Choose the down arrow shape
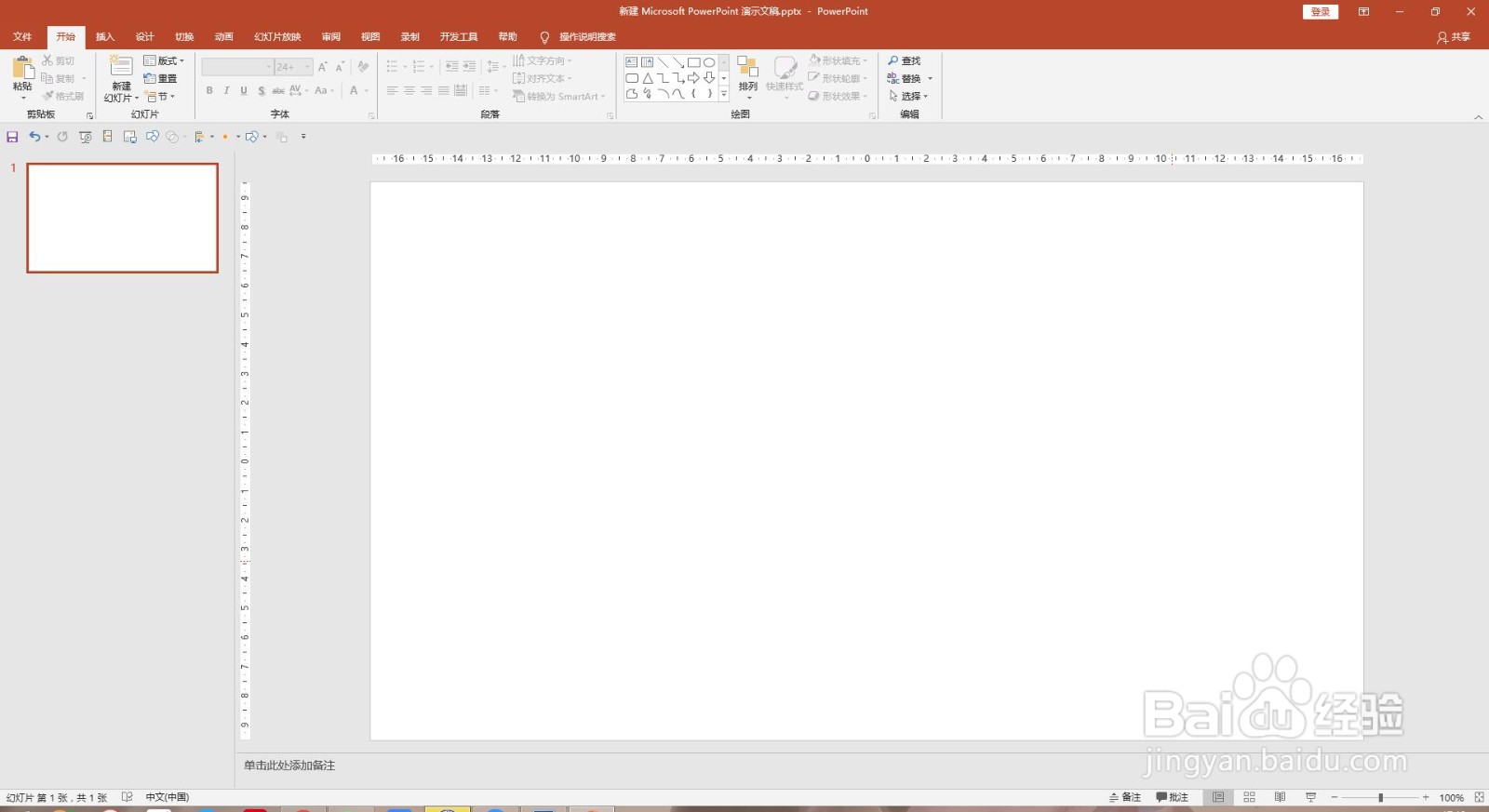 tap(709, 78)
